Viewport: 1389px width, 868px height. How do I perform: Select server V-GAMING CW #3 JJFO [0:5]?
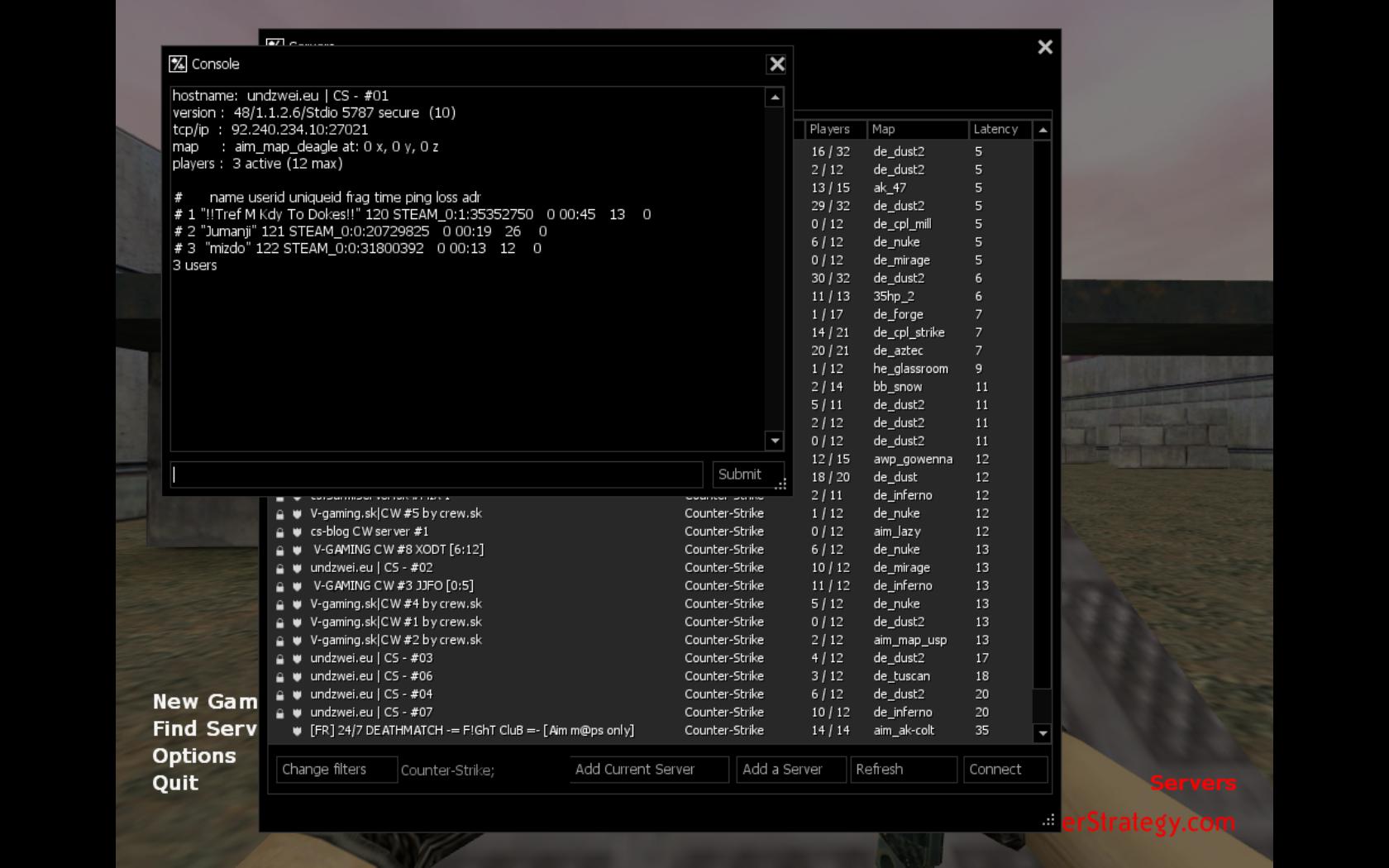click(652, 586)
